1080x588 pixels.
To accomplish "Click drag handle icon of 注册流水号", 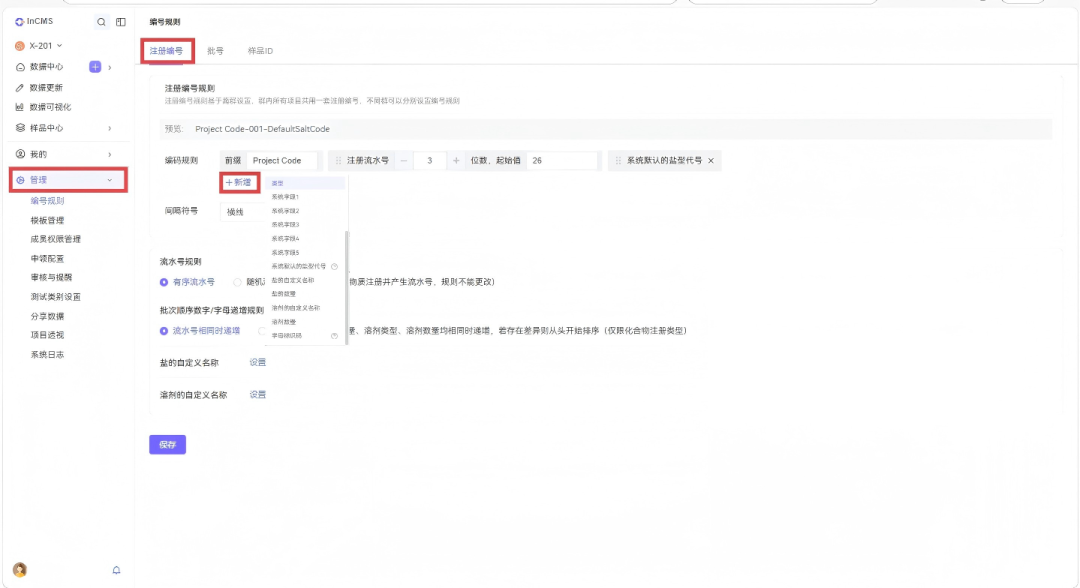I will pos(338,160).
